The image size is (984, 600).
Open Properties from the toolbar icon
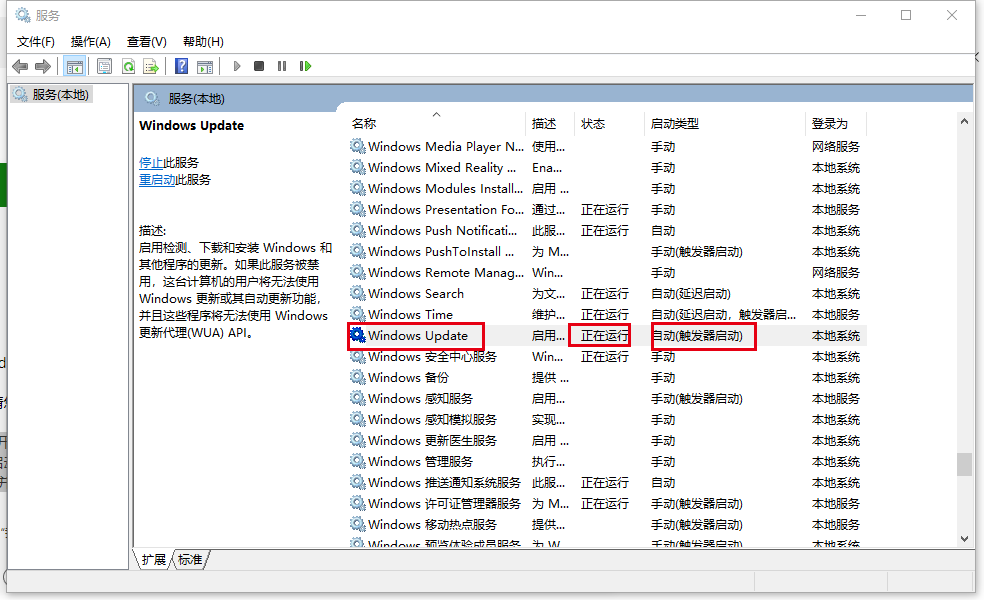(104, 66)
